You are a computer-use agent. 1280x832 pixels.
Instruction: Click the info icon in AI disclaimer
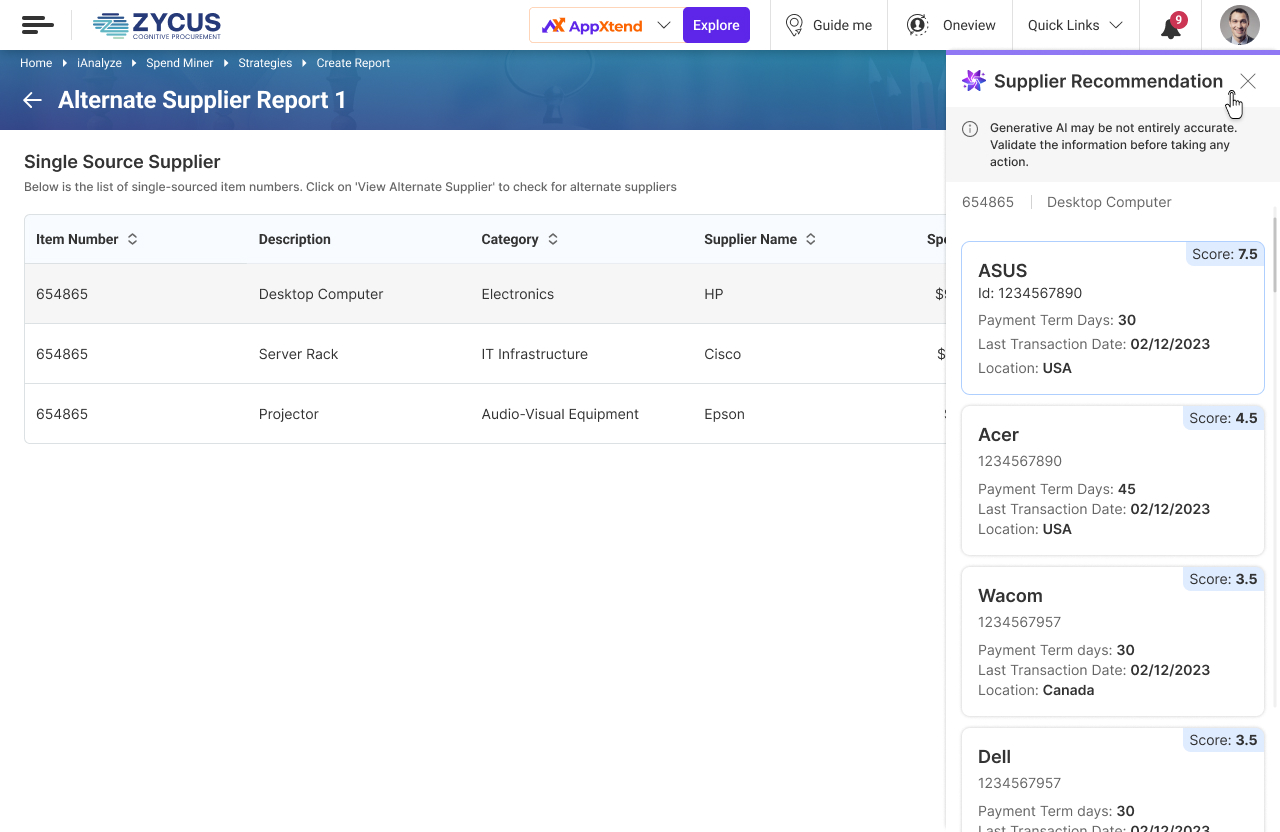970,129
